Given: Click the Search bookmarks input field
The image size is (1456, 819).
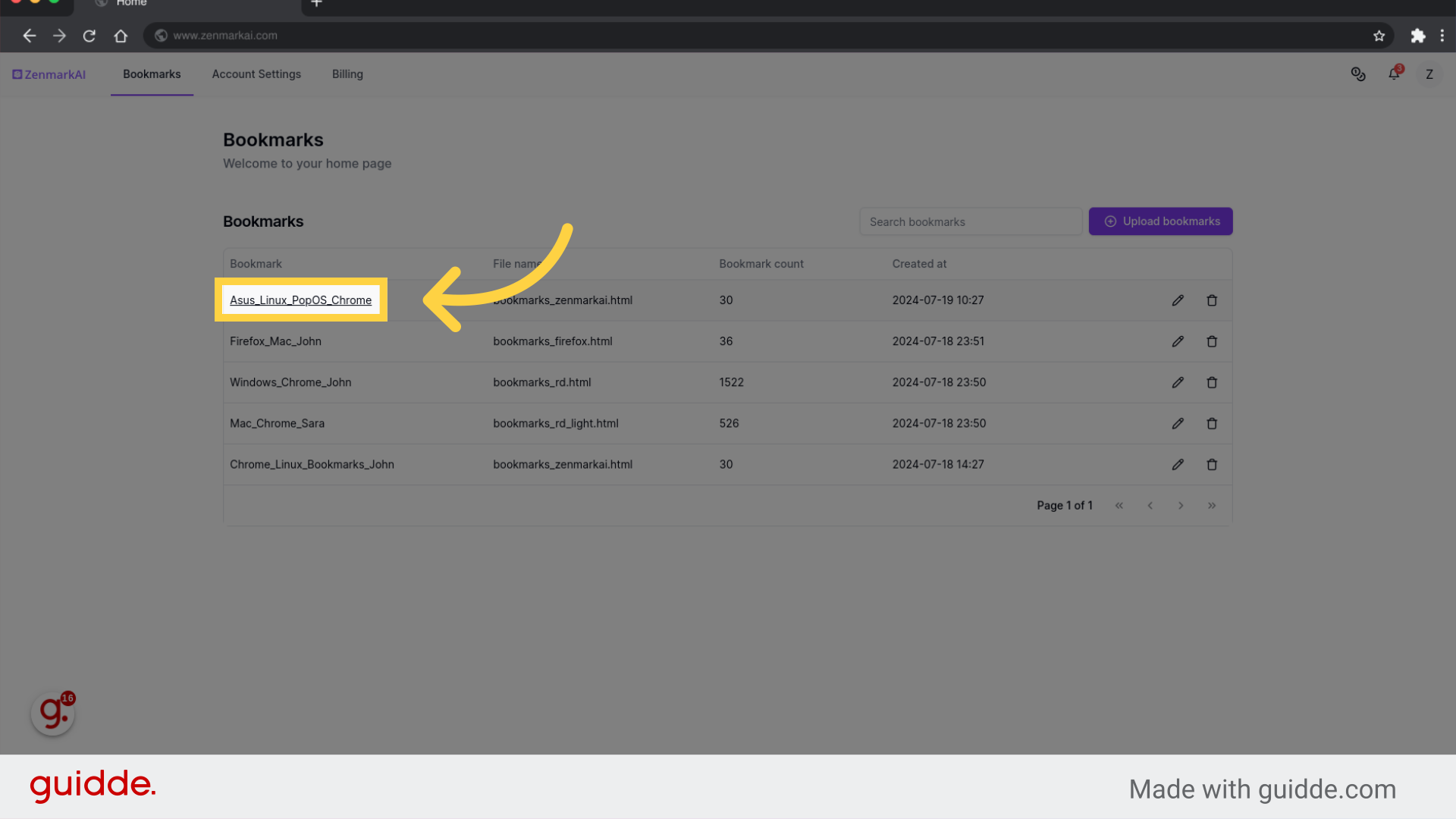Looking at the screenshot, I should [x=968, y=221].
